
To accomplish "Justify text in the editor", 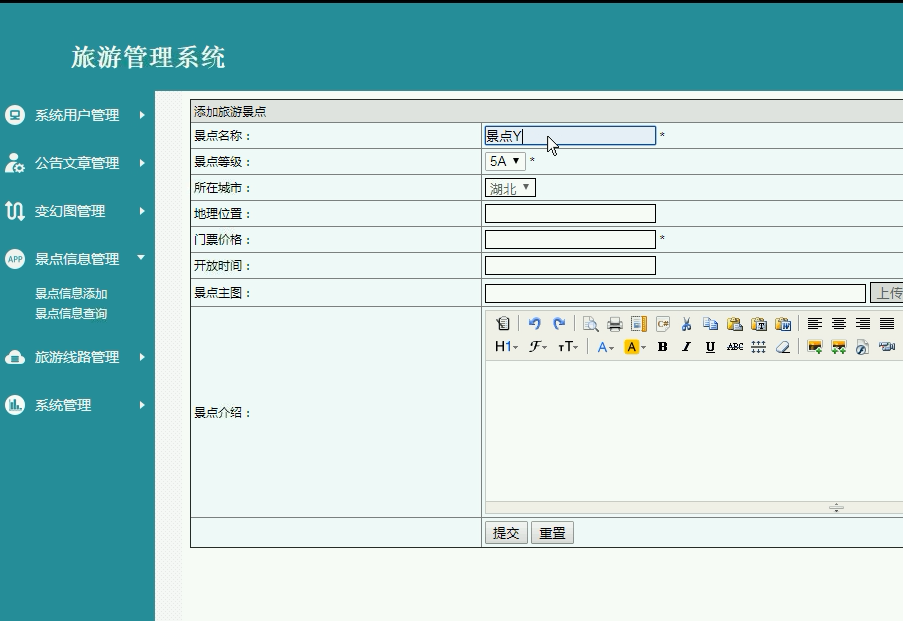I will coord(887,324).
